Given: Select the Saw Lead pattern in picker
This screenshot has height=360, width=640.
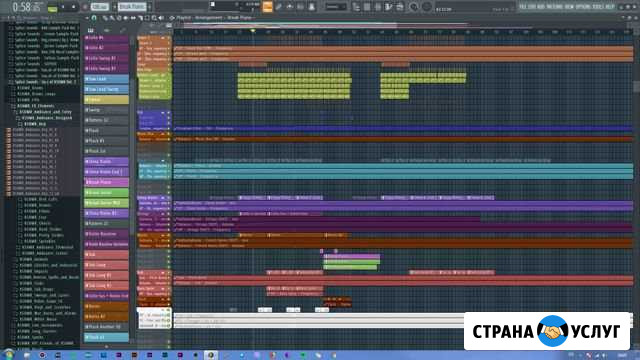Looking at the screenshot, I should tap(107, 79).
